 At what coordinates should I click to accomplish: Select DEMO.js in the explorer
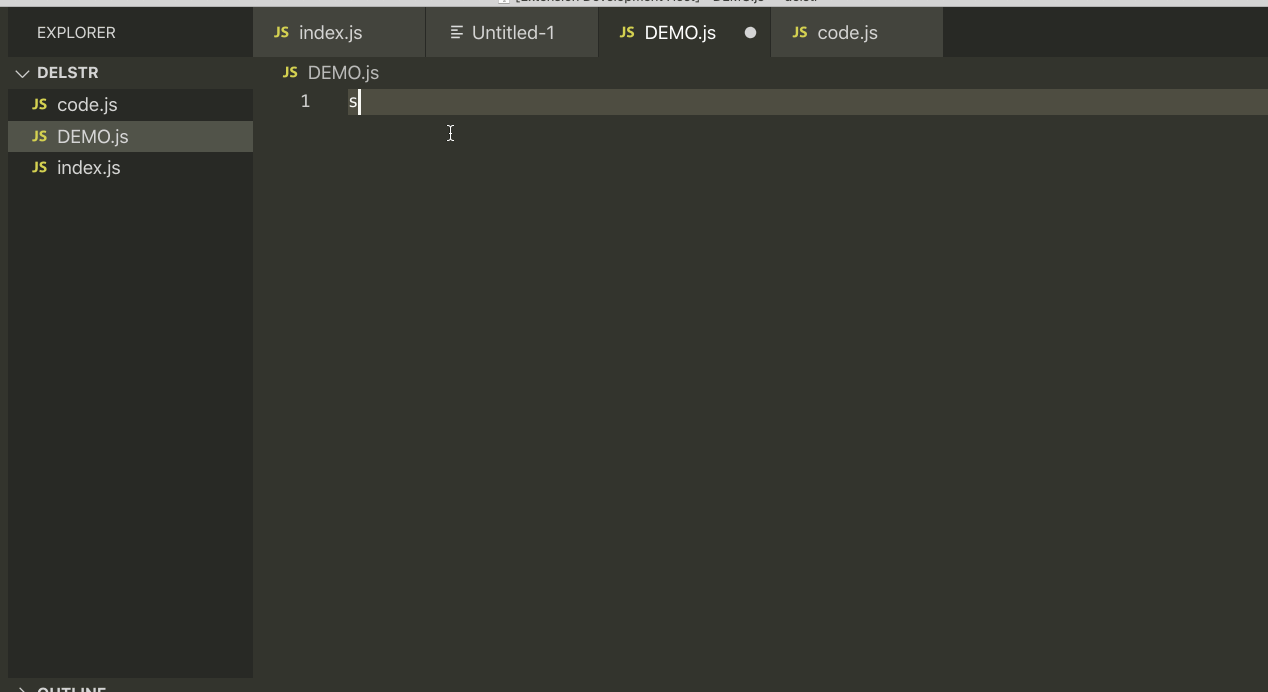tap(130, 136)
